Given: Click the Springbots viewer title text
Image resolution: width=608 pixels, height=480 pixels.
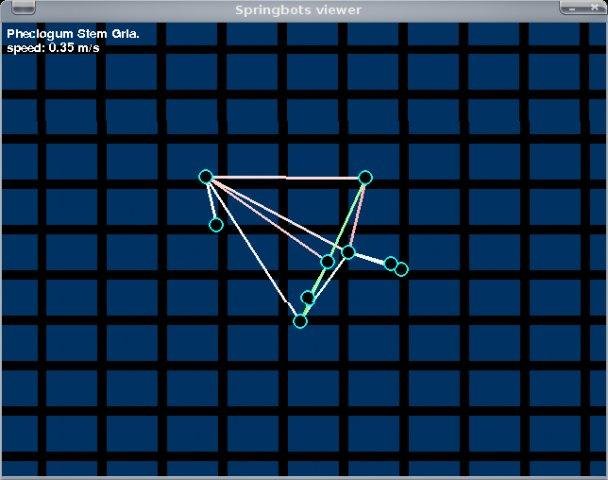Looking at the screenshot, I should pos(298,10).
